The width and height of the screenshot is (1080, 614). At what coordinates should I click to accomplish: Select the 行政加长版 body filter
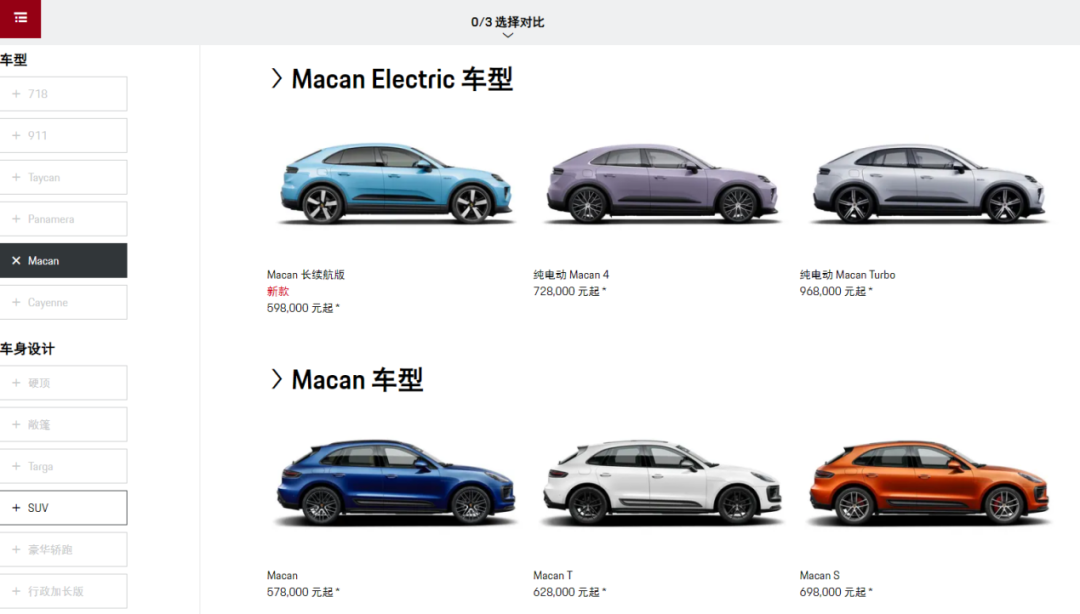(63, 591)
